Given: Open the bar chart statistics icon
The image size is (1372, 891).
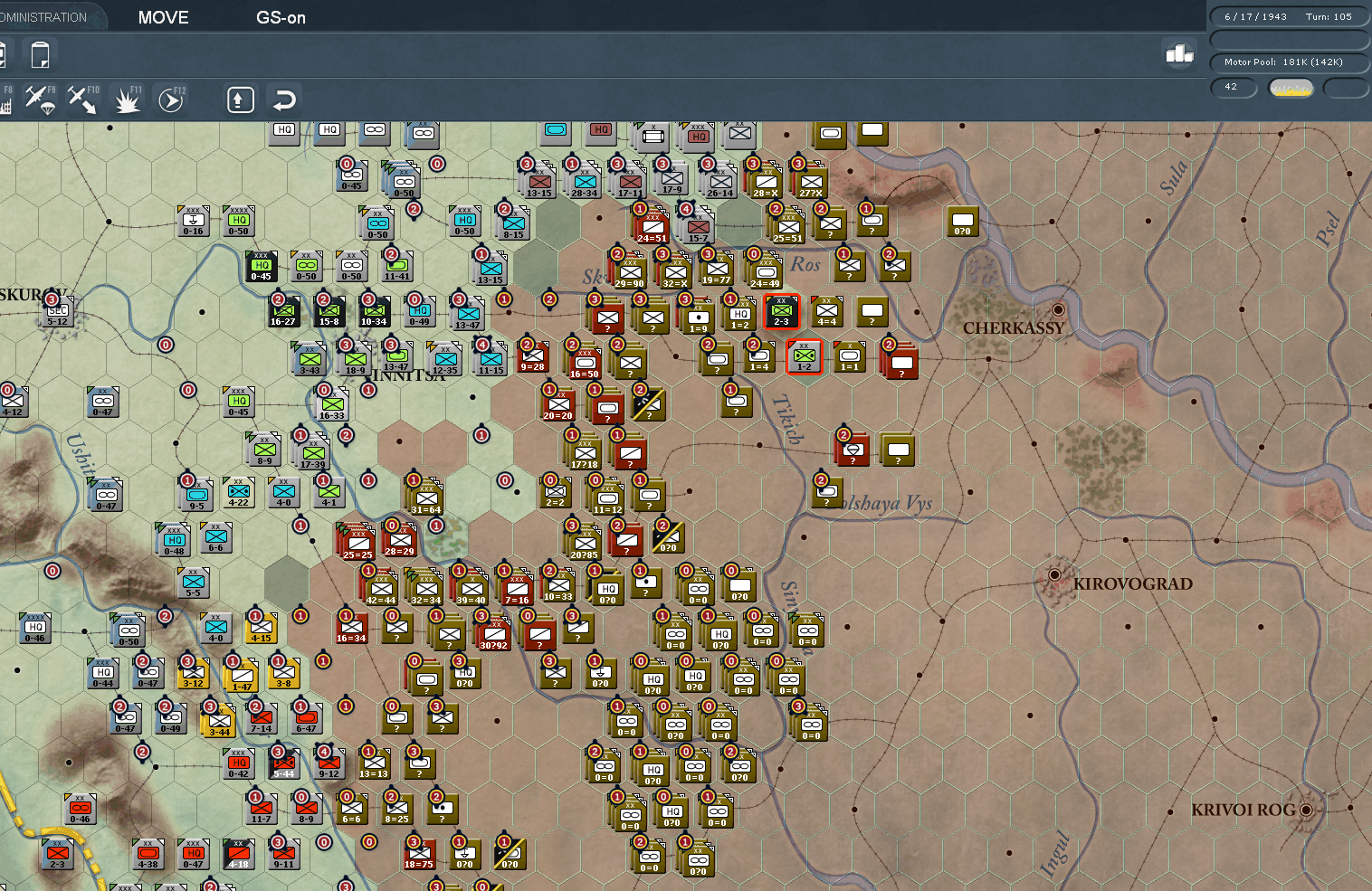Looking at the screenshot, I should click(x=1179, y=54).
